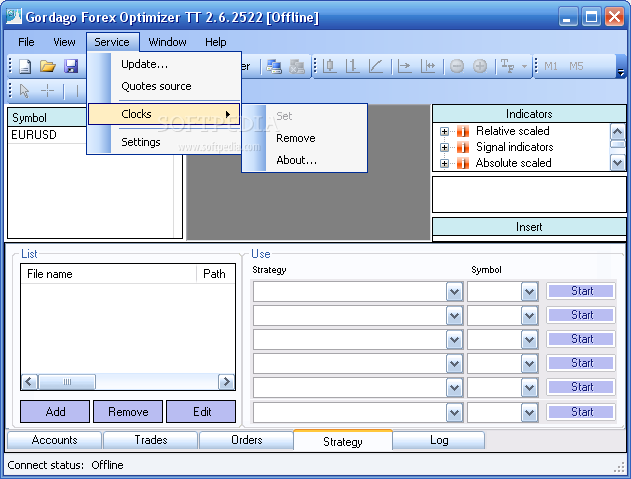
Task: Expand the Relative scaled tree node
Action: tap(444, 132)
